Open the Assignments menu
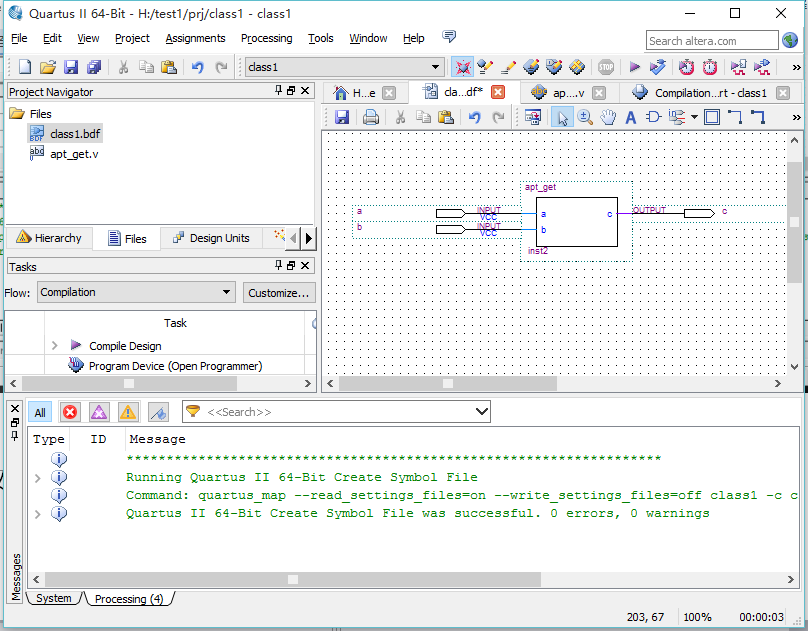The width and height of the screenshot is (808, 631). tap(195, 38)
